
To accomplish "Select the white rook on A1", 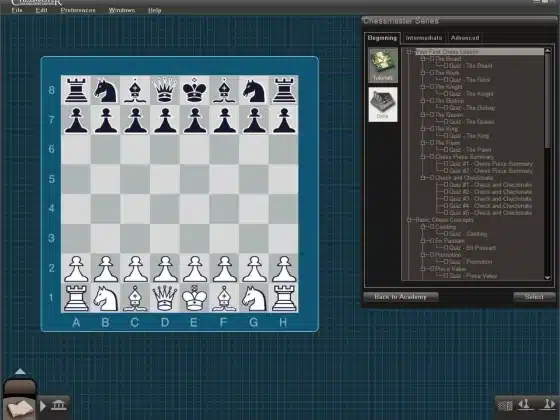I will click(x=76, y=298).
